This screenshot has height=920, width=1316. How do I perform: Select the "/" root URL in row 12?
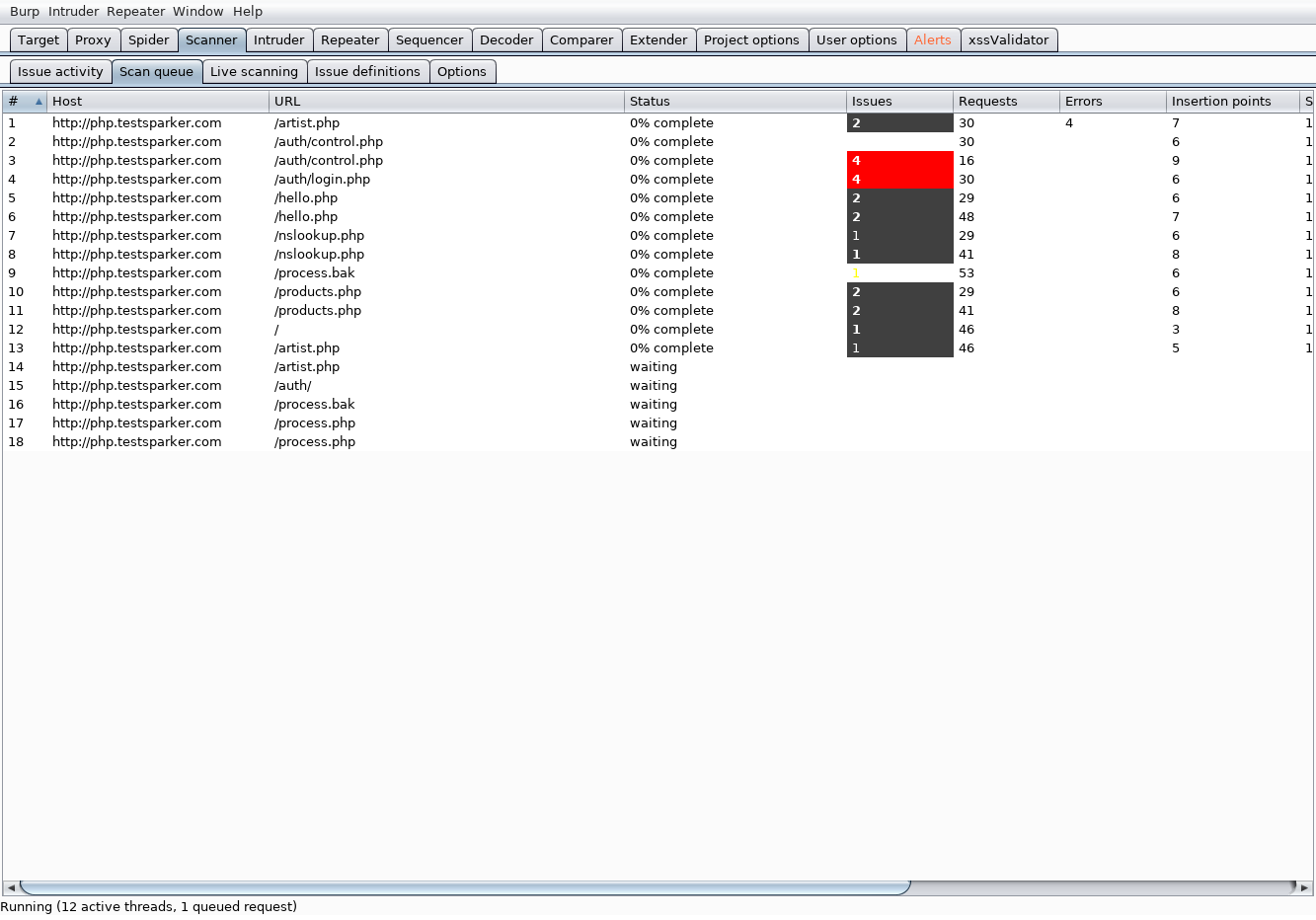coord(276,330)
